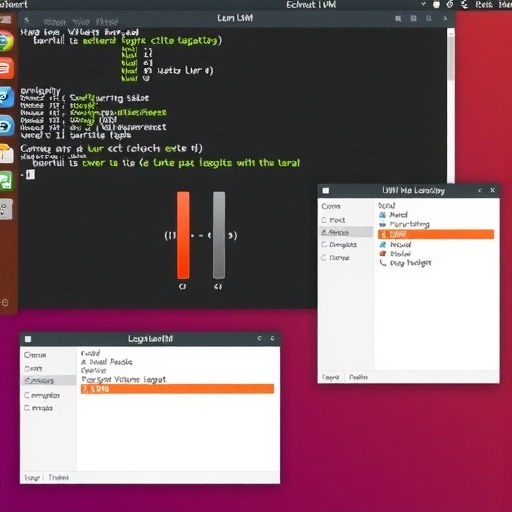Open the first menu word in the terminal window
The height and width of the screenshot is (512, 512).
click(x=55, y=22)
